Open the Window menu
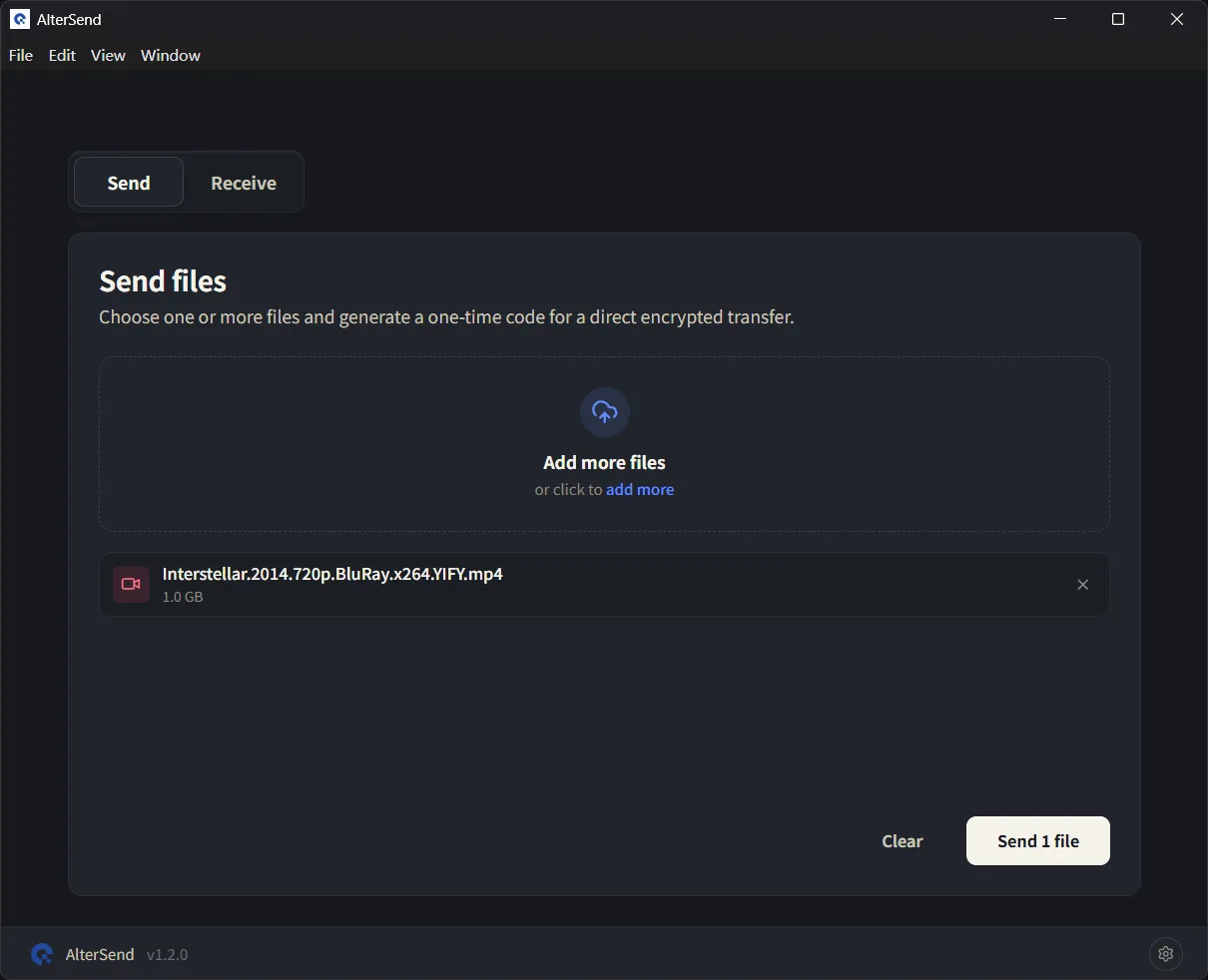The width and height of the screenshot is (1208, 980). 171,55
